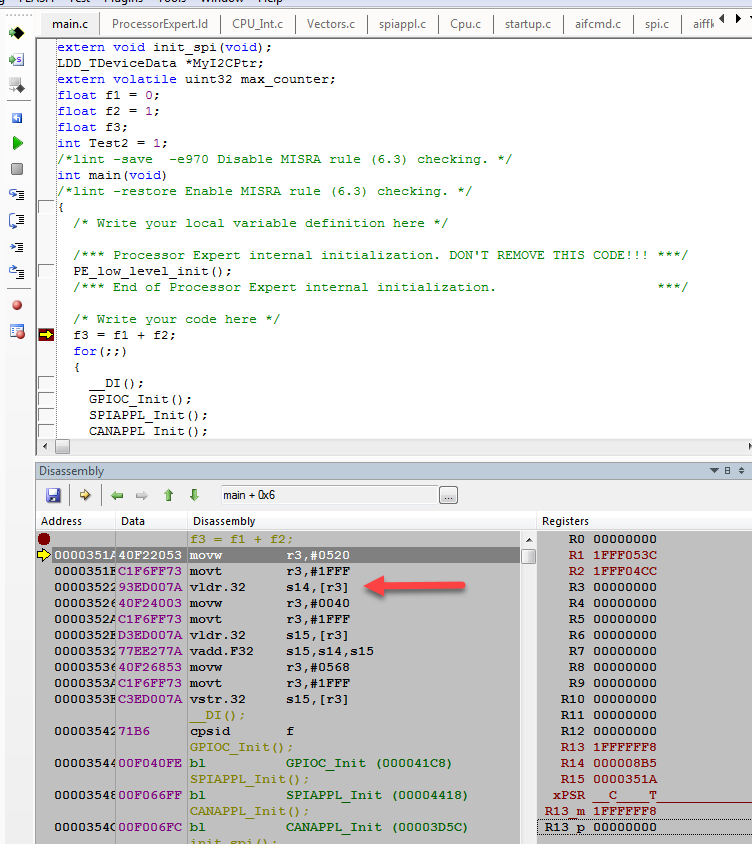
Task: Click the disassembly vertical scrollbar up arrow
Action: click(529, 539)
